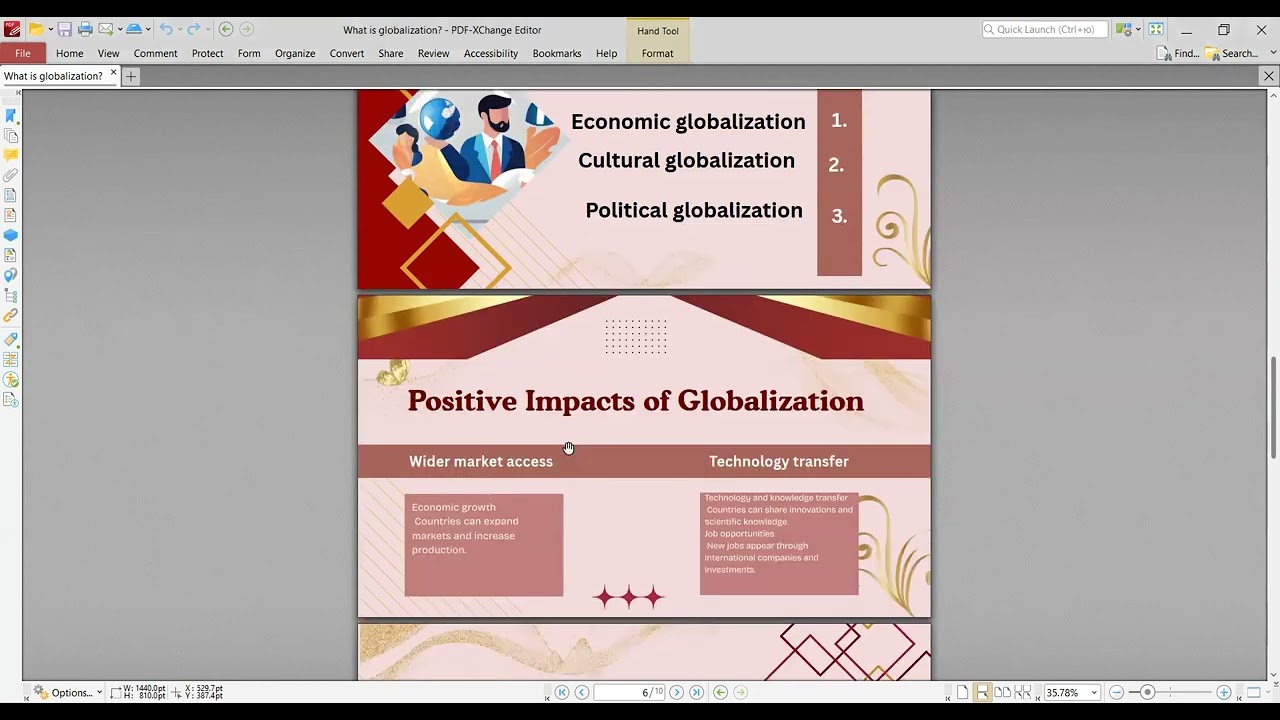The width and height of the screenshot is (1280, 720).
Task: Open the Comments pane icon in left sidebar
Action: [11, 156]
